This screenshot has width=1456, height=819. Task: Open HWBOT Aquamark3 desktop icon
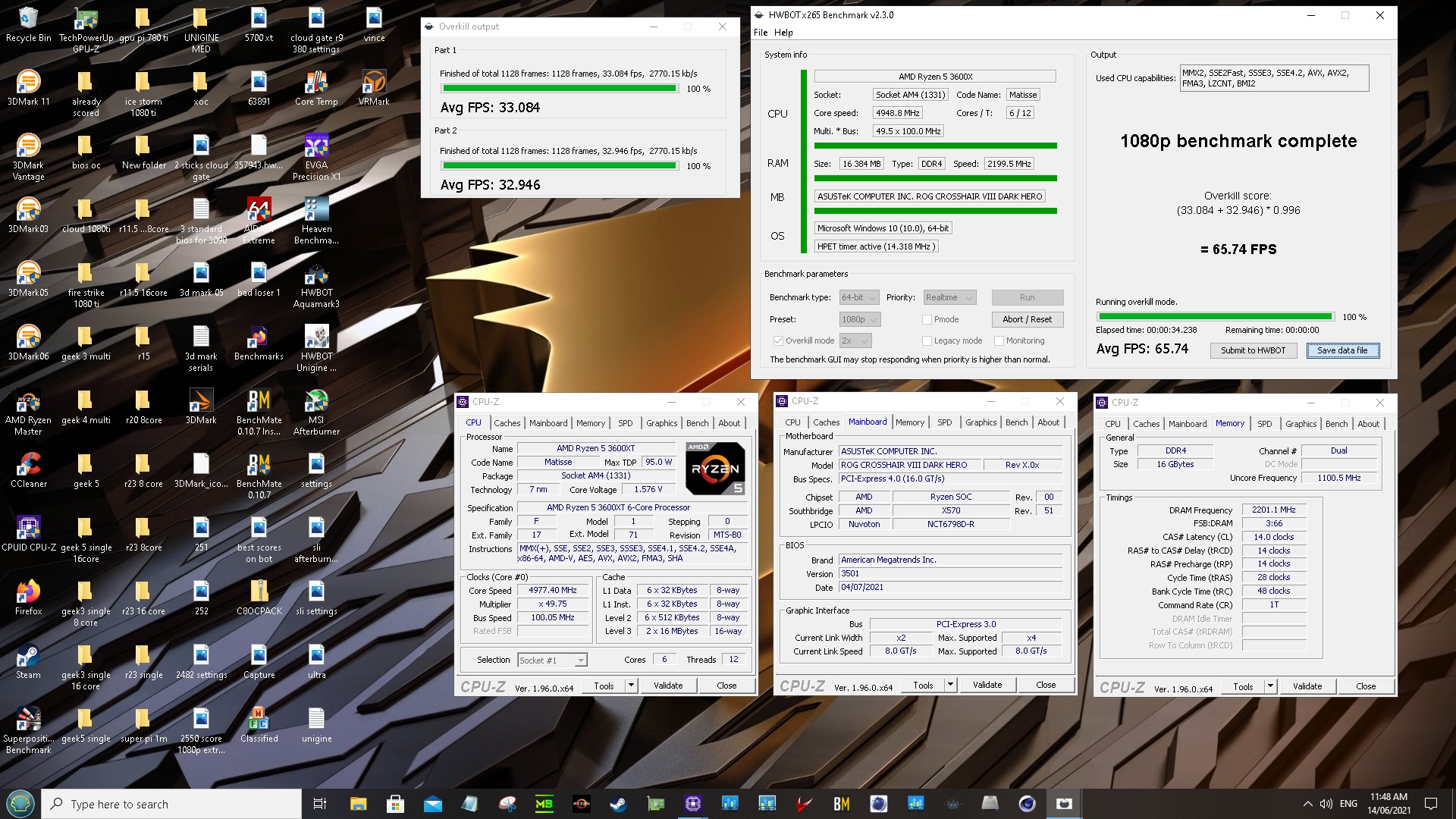316,284
